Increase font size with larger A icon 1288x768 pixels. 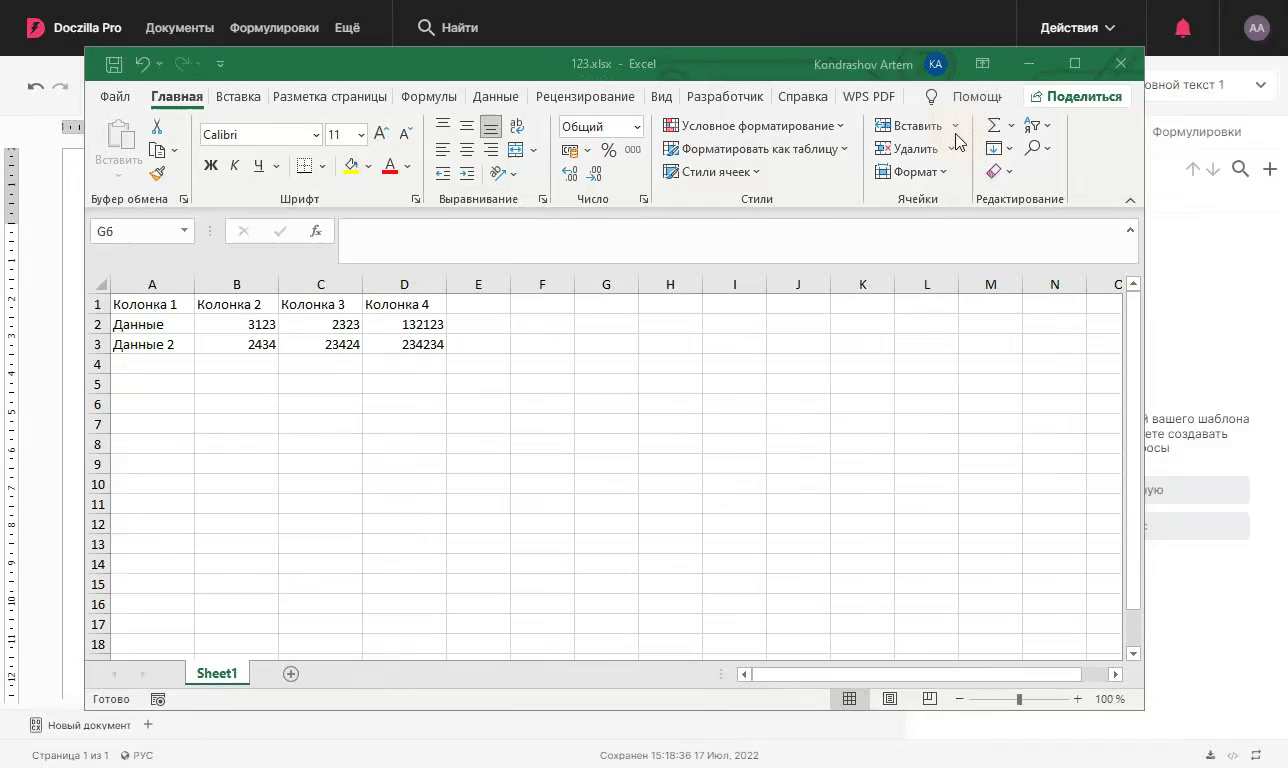pos(381,134)
